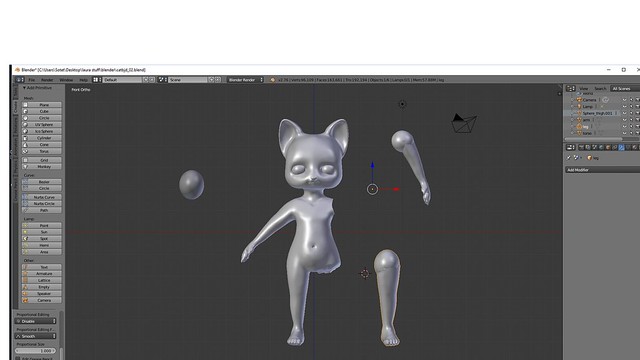
Task: Open the properties editor type selector
Action: tap(570, 147)
